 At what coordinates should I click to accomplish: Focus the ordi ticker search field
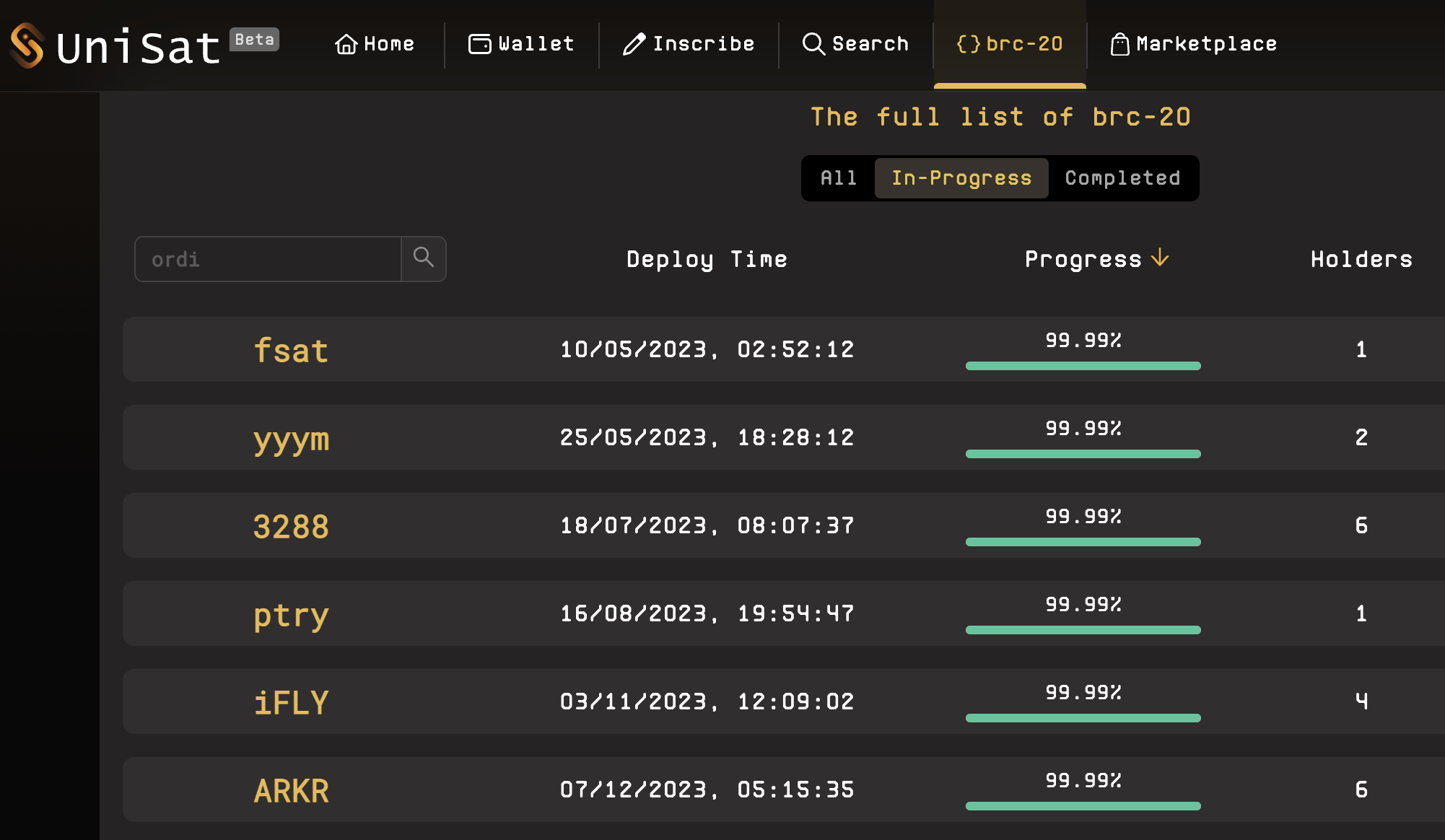tap(268, 259)
